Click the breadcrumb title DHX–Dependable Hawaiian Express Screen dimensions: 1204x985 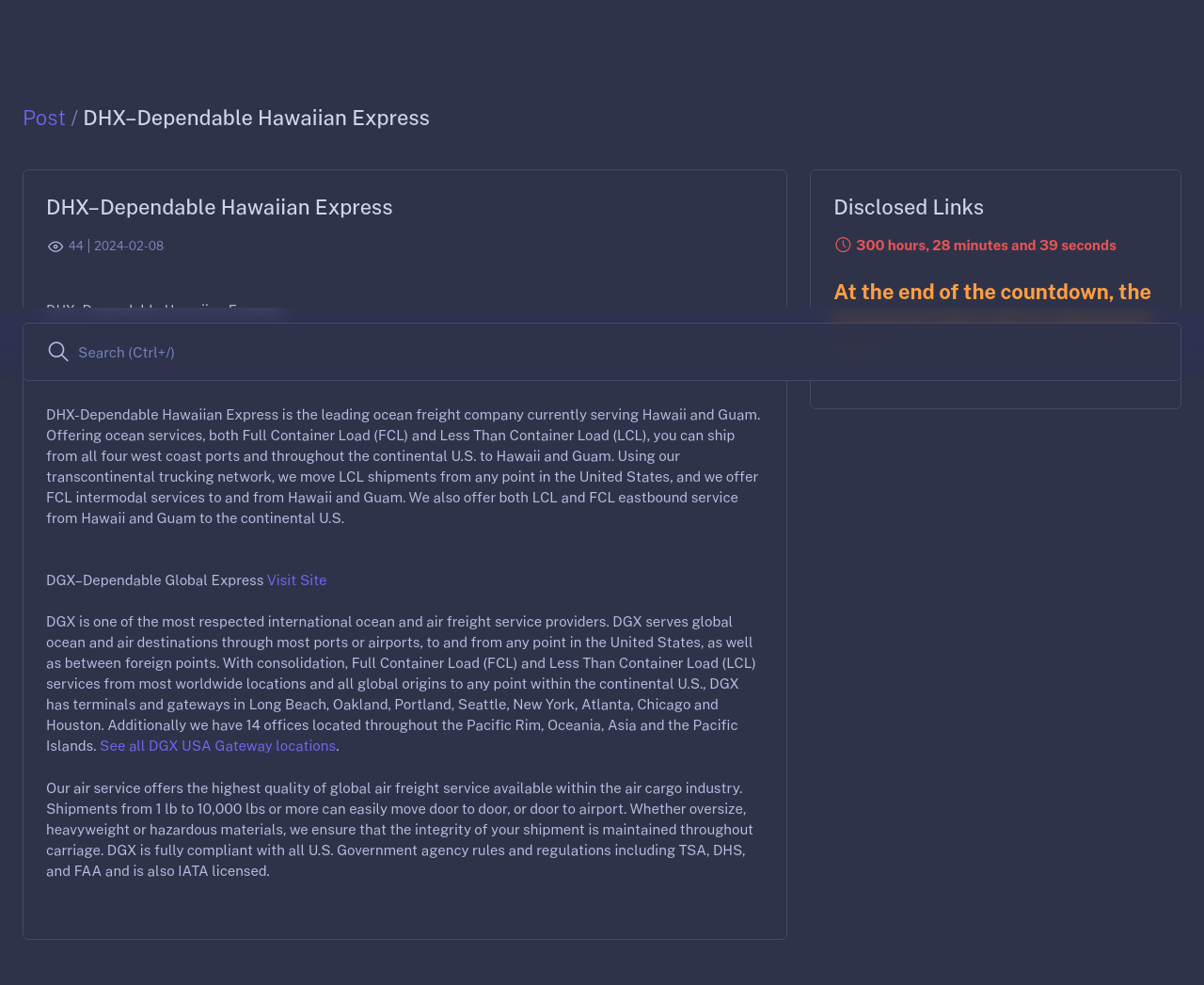click(256, 119)
